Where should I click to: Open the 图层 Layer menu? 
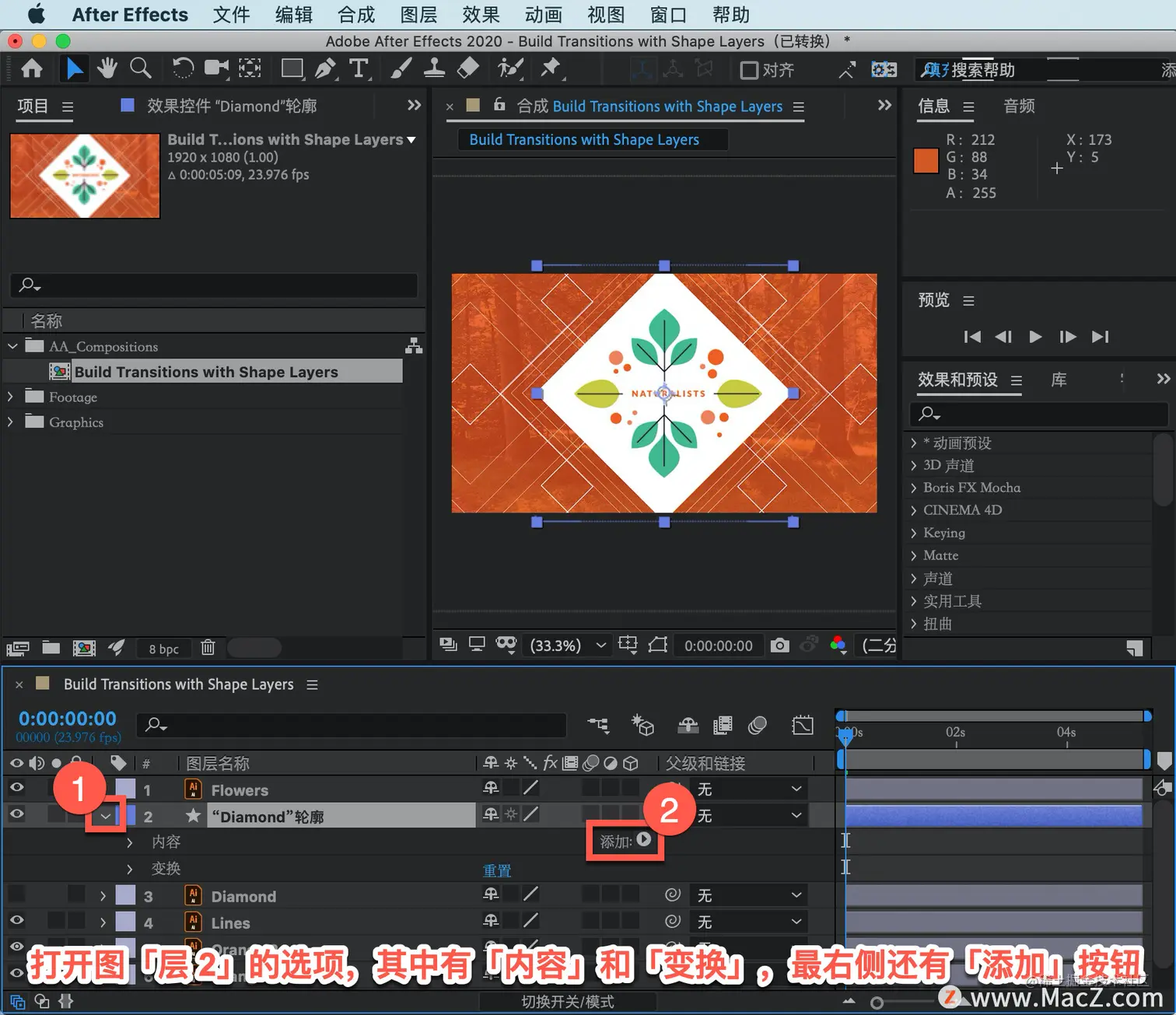418,15
